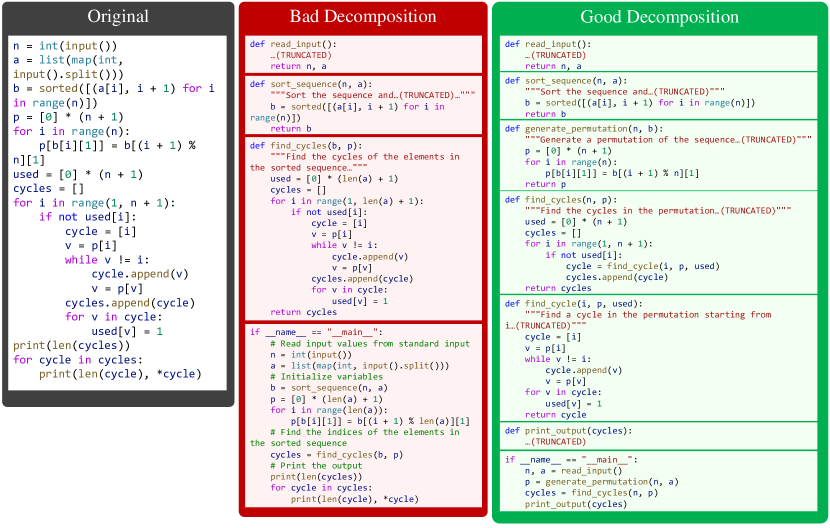Click "cycles = find_cycles(n, p)" line

coord(591,493)
